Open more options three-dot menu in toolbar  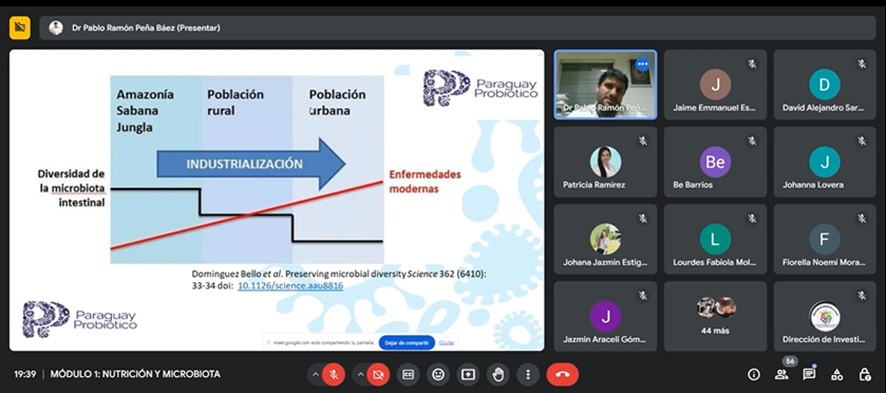click(528, 374)
